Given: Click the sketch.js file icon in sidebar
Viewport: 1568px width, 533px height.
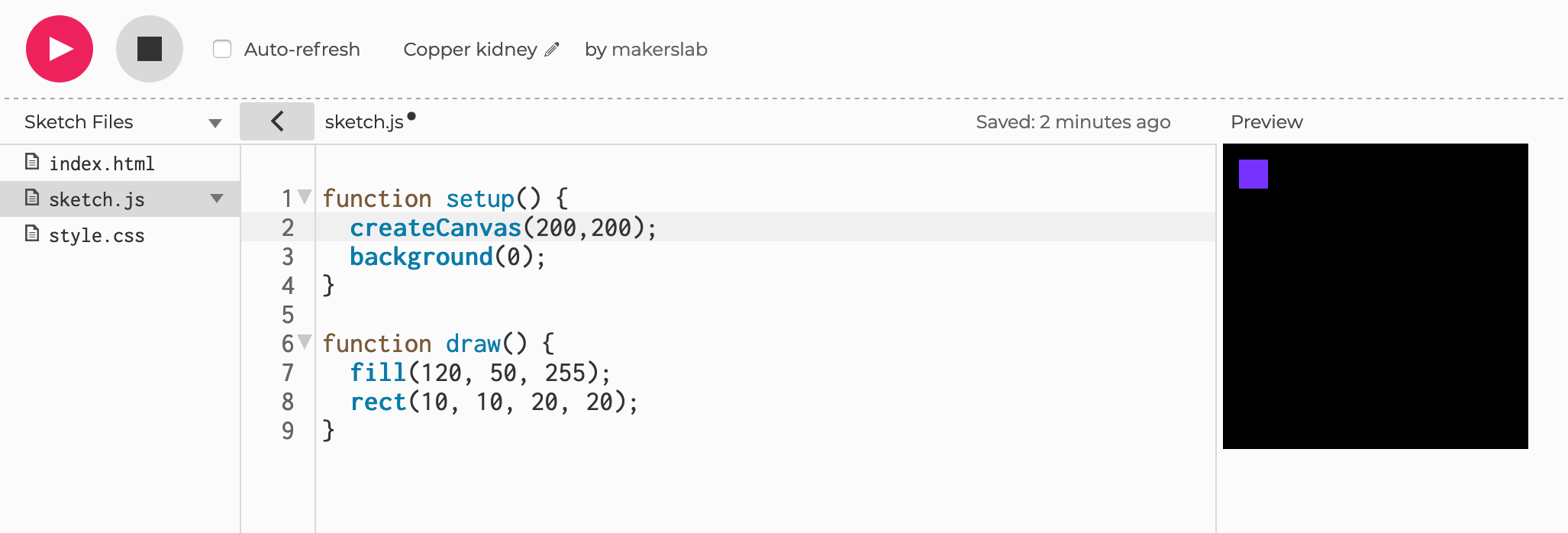Looking at the screenshot, I should tap(32, 198).
